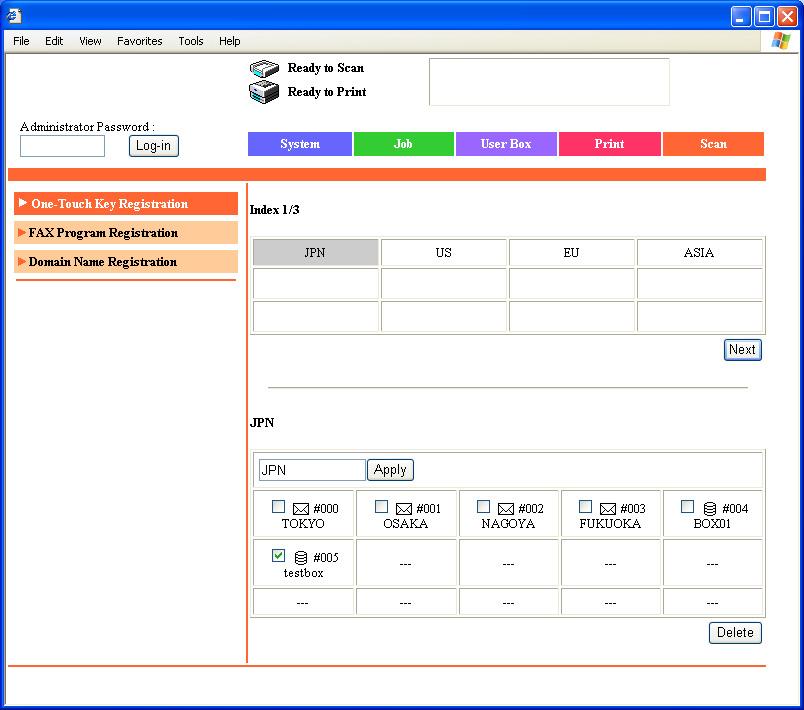Switch to the Scan tab
The image size is (804, 710).
[x=713, y=144]
